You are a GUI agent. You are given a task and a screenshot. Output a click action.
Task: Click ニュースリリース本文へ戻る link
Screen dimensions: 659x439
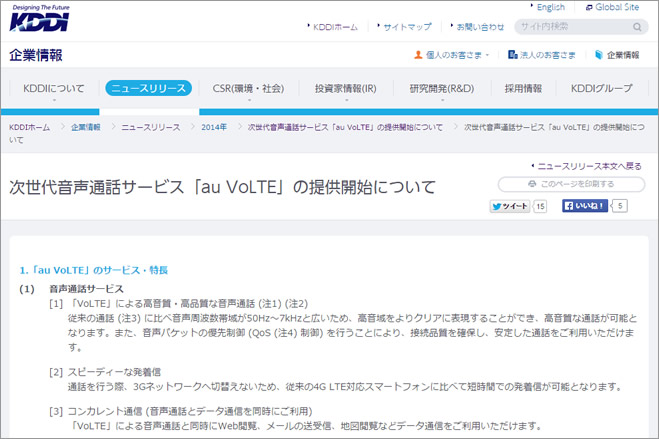click(590, 166)
